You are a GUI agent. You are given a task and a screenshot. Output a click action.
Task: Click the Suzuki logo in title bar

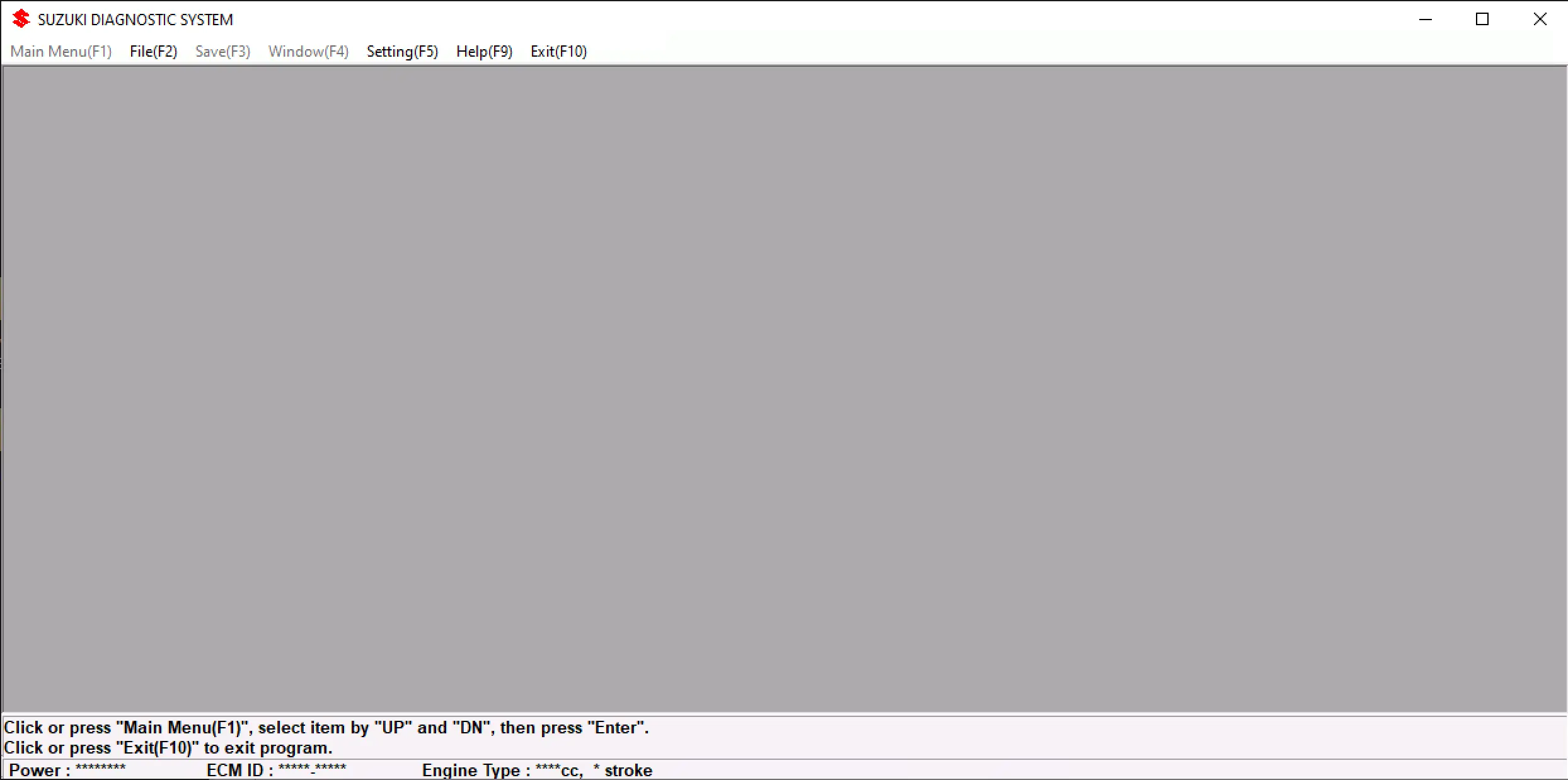(21, 19)
